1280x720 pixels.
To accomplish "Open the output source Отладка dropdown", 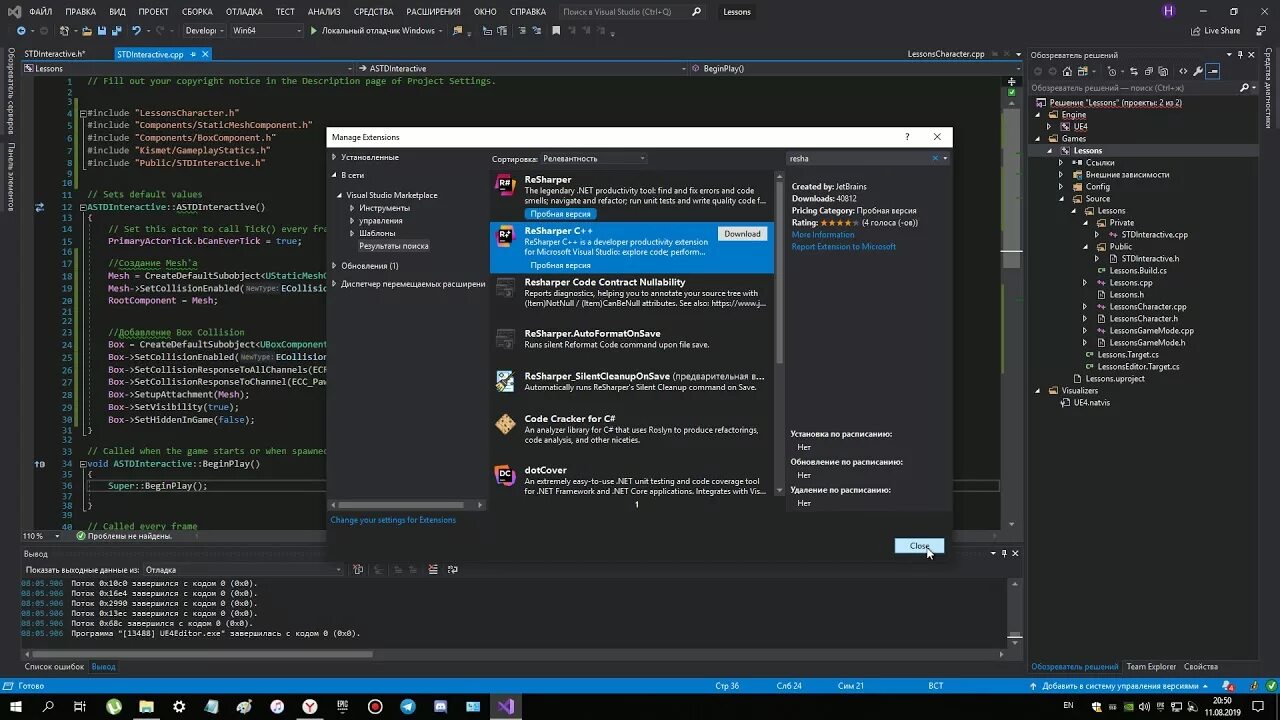I will click(x=243, y=570).
